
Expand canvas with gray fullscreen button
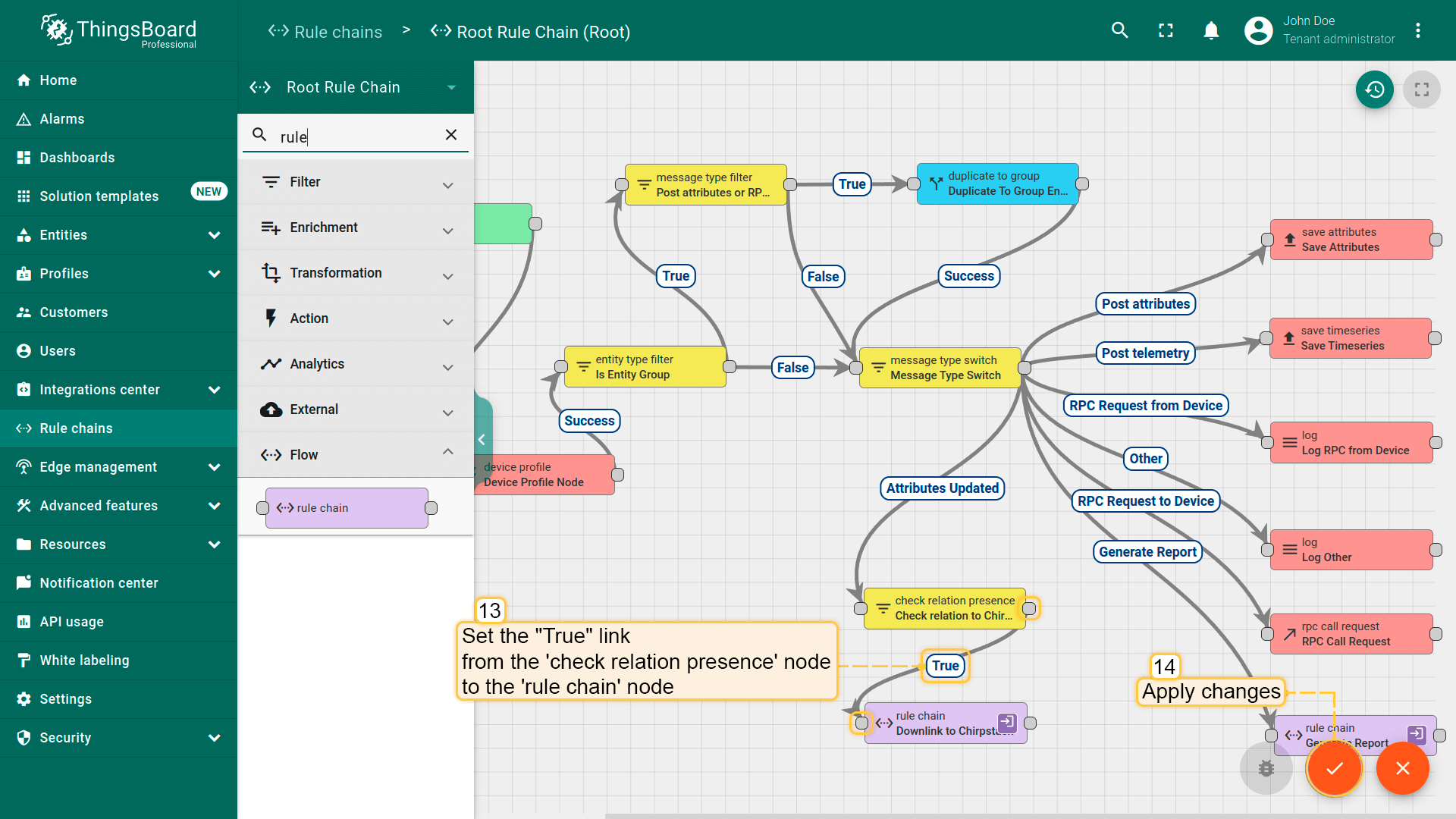pos(1421,89)
